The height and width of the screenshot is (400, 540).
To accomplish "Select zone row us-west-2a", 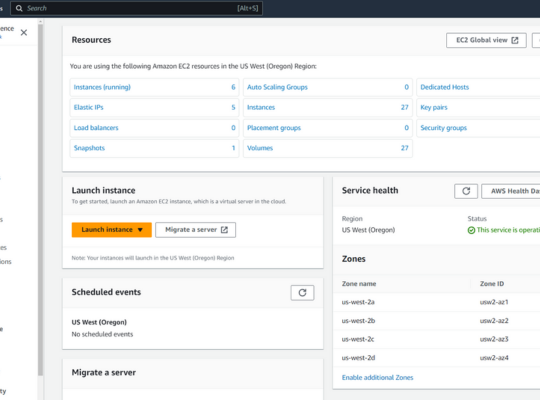I will [436, 302].
